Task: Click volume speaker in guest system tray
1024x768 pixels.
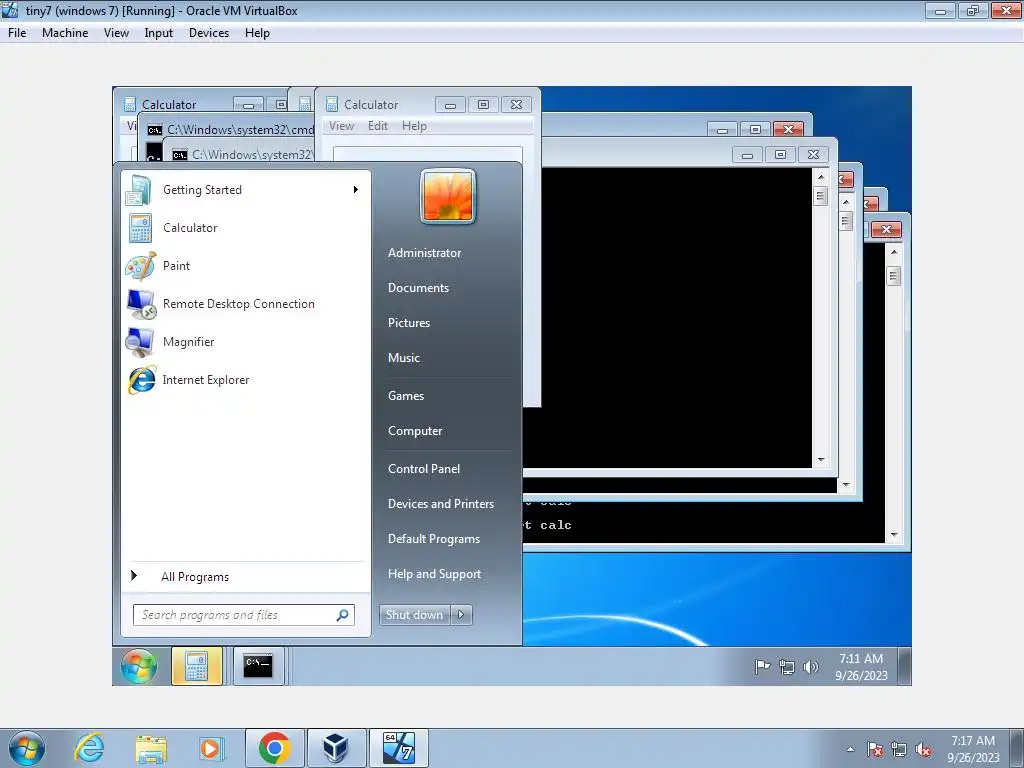Action: (x=810, y=667)
